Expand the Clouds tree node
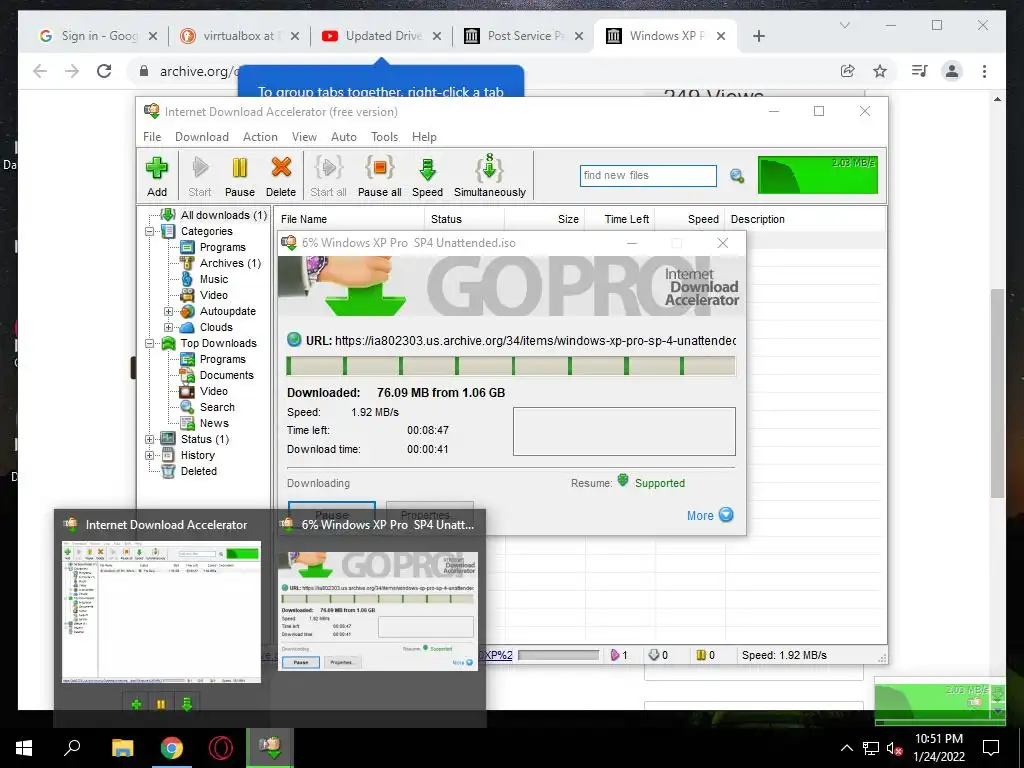Viewport: 1024px width, 768px height. point(168,327)
